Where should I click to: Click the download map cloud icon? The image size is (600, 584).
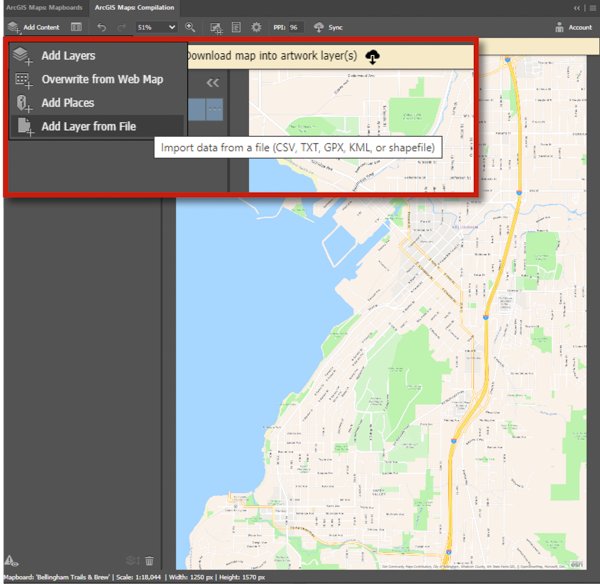(x=374, y=56)
